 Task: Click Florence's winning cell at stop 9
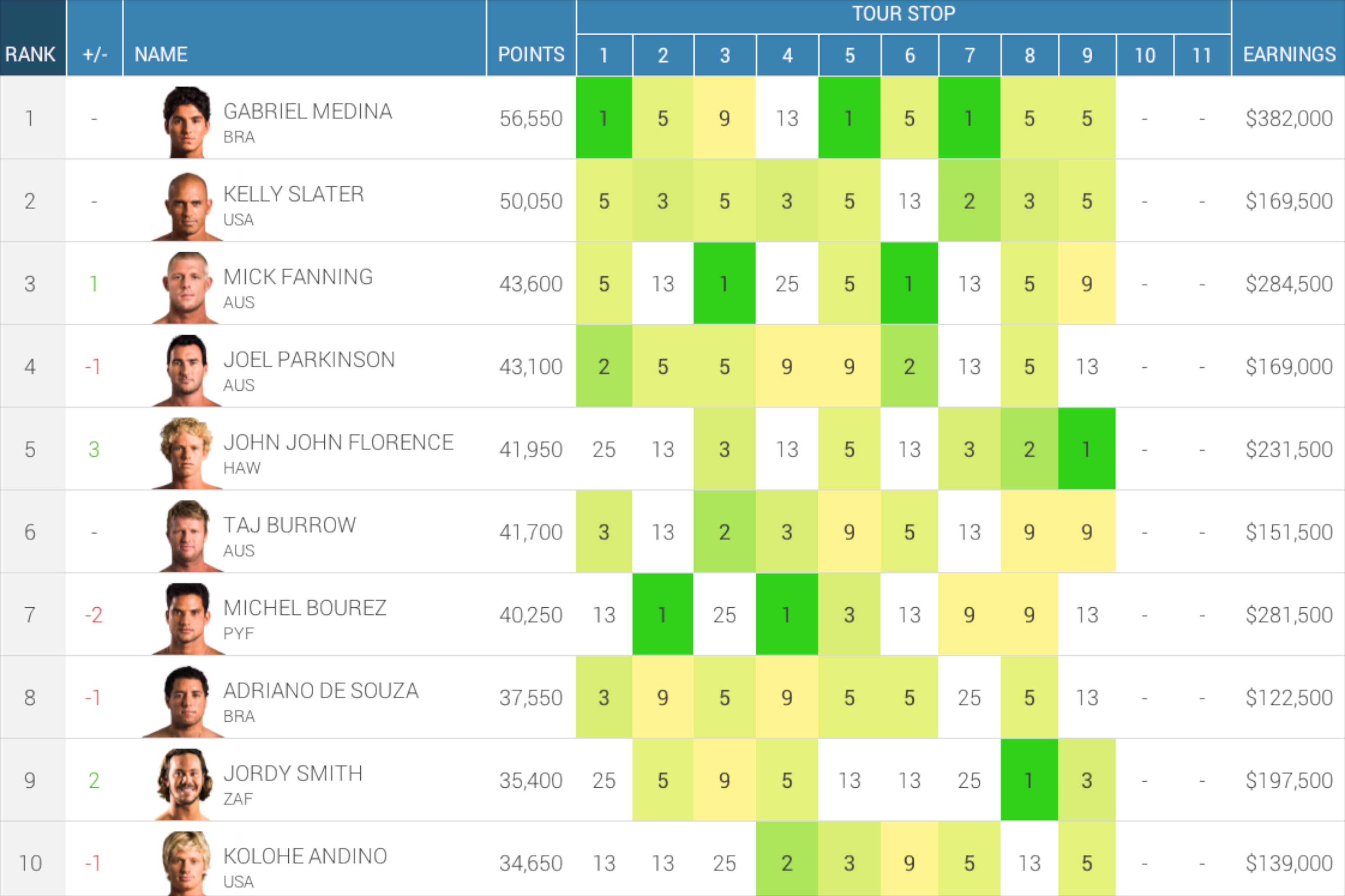point(1087,449)
